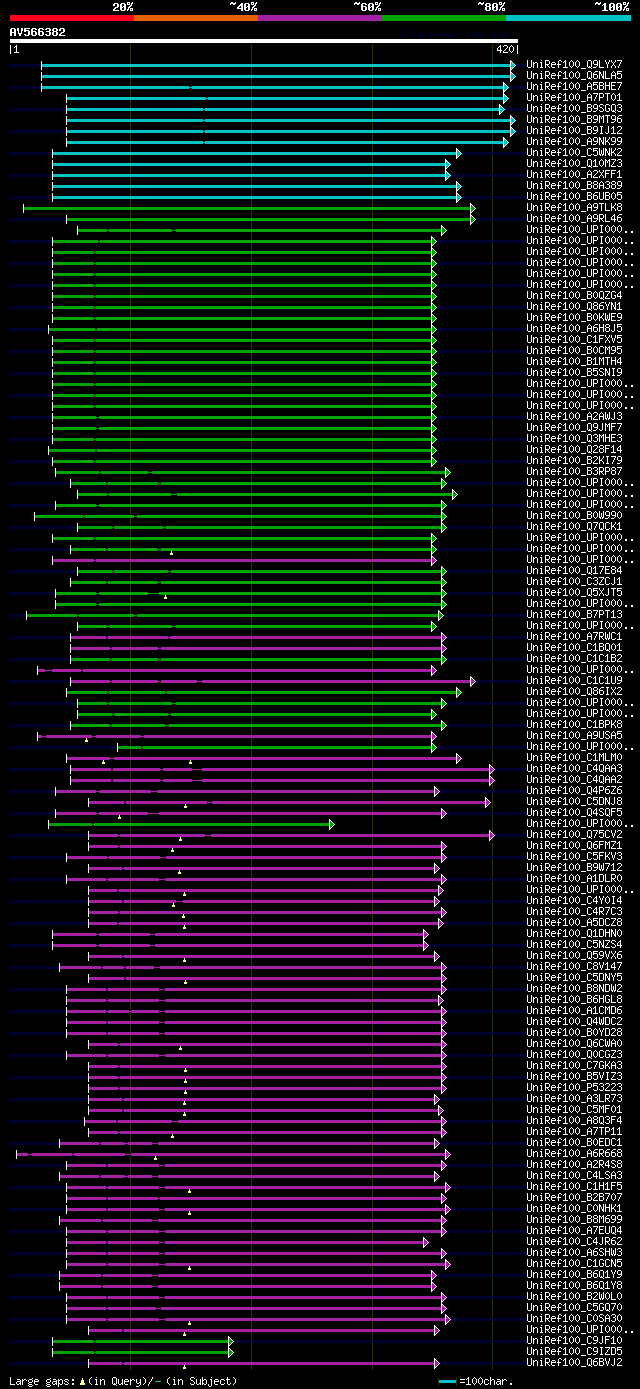Select hit label UniRef100_Q86YN1
Screen dimensions: 640x1389
574,306
